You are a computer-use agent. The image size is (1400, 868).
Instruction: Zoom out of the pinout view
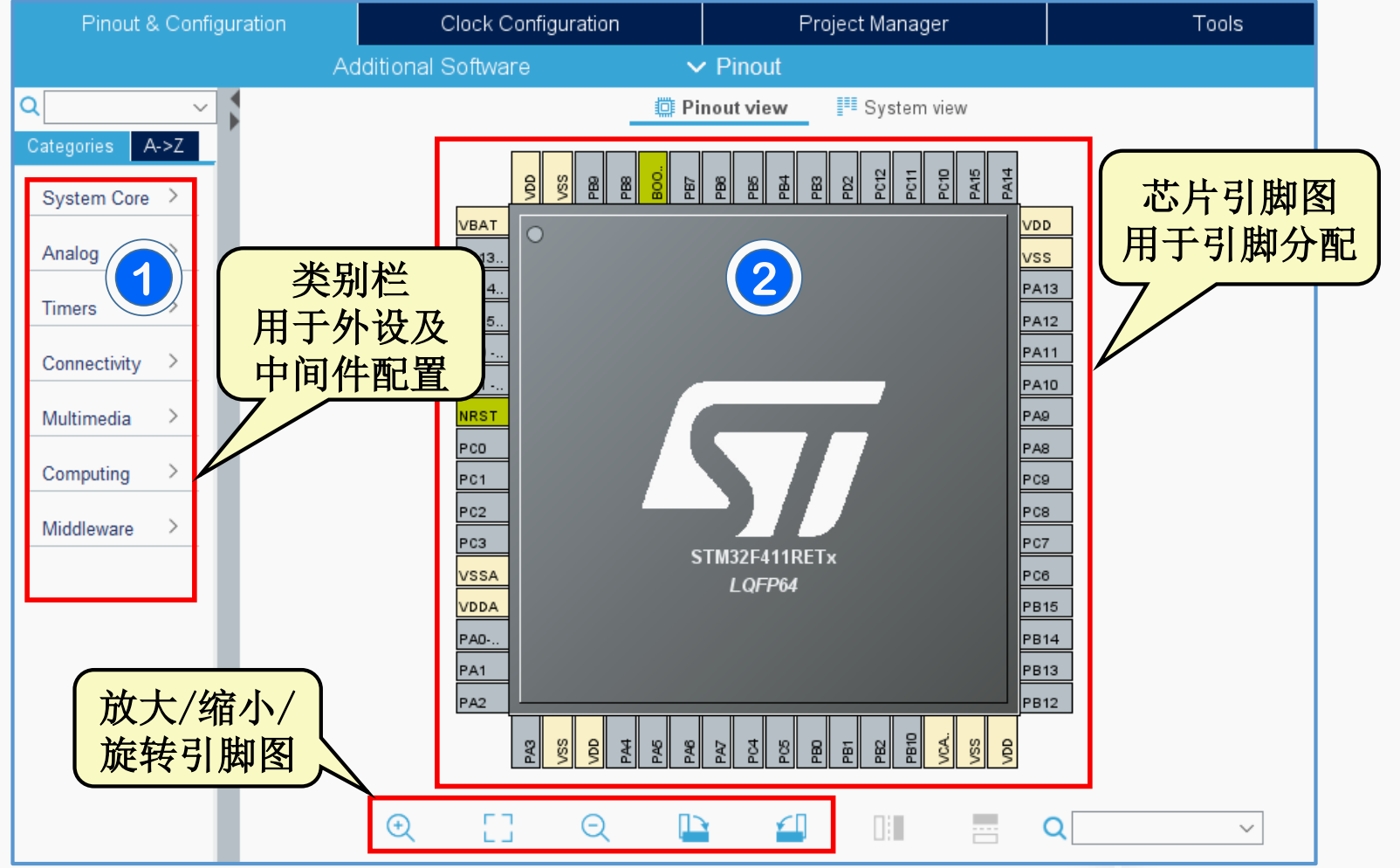tap(595, 827)
